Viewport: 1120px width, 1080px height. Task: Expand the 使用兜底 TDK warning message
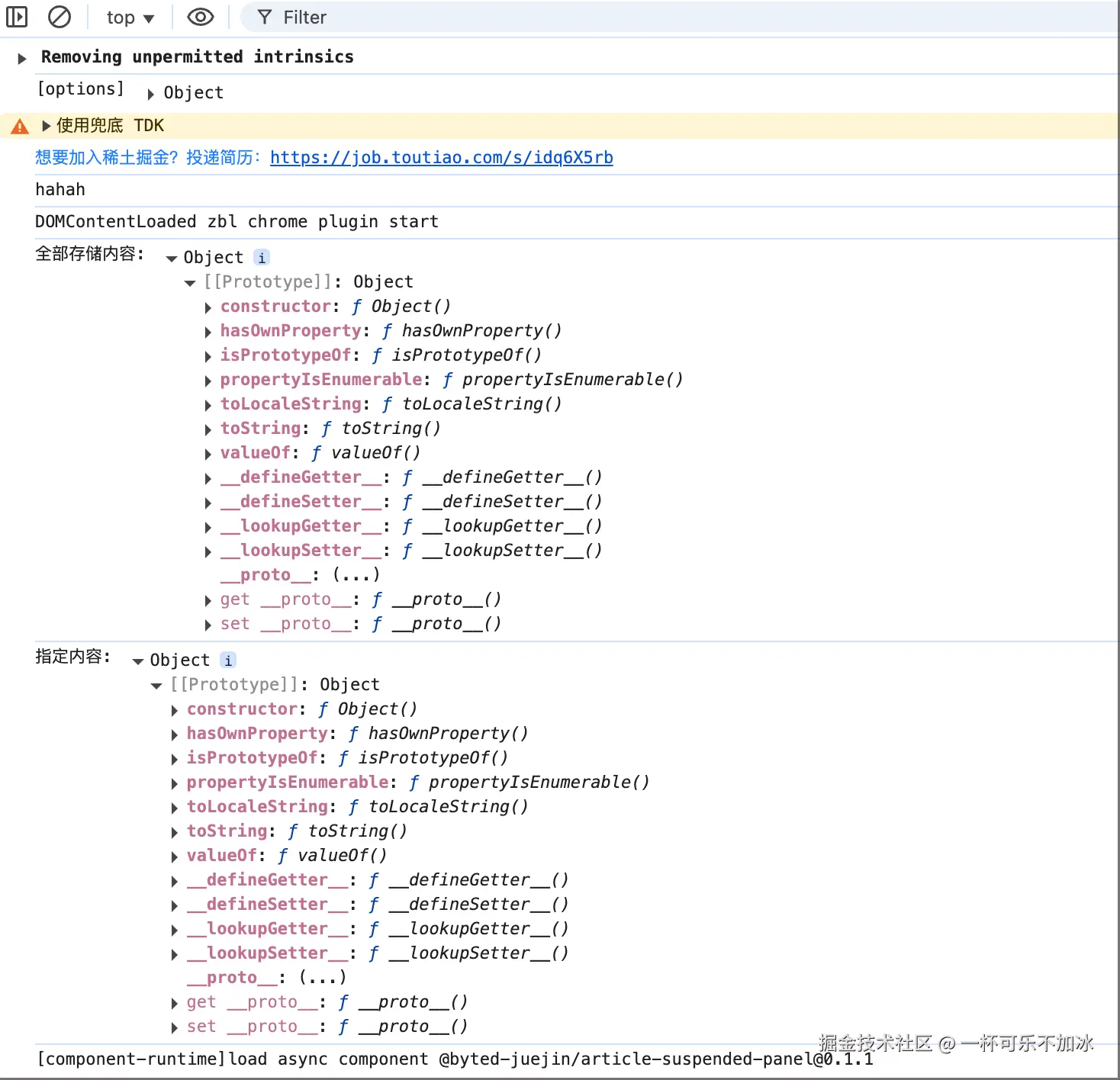coord(46,126)
